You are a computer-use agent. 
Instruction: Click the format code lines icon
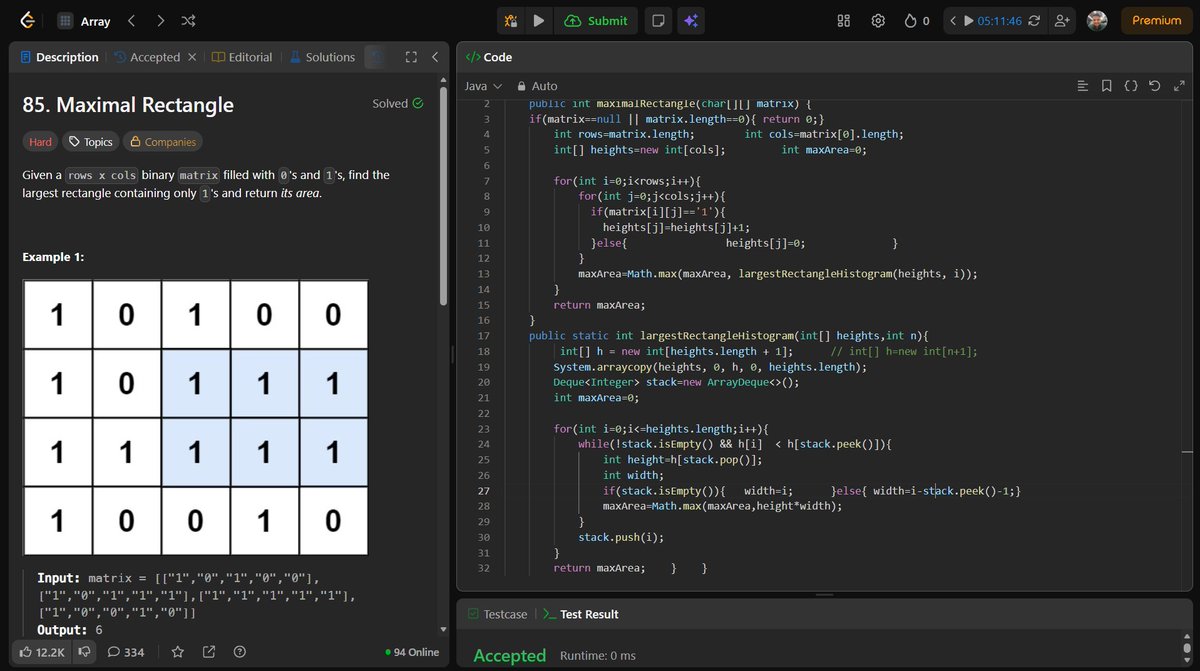pyautogui.click(x=1082, y=86)
